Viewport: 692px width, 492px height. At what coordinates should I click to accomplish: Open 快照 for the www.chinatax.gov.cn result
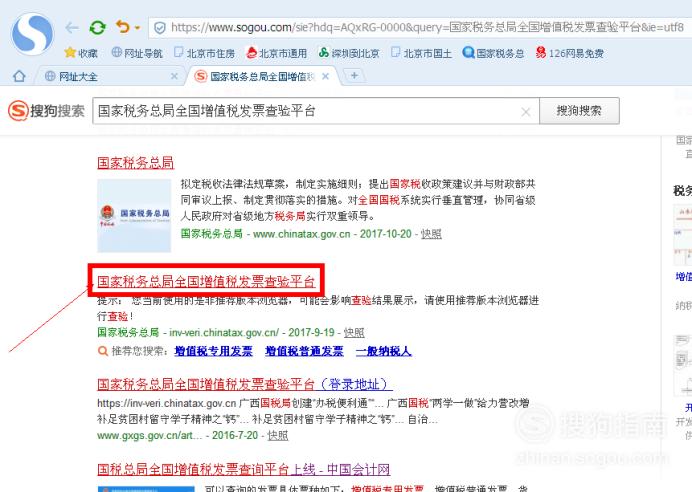pos(431,234)
